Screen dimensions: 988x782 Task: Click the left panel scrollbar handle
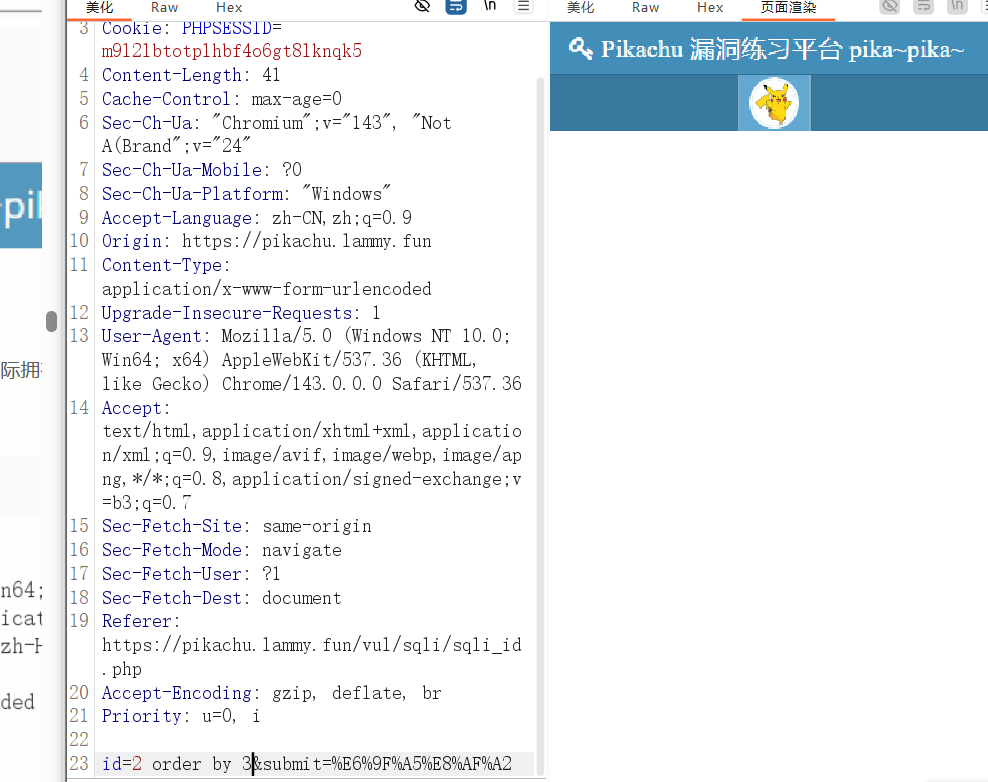click(51, 321)
